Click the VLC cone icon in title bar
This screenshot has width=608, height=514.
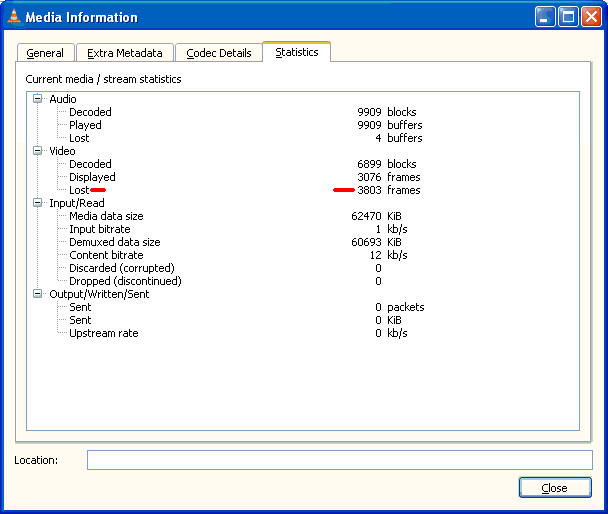click(14, 16)
